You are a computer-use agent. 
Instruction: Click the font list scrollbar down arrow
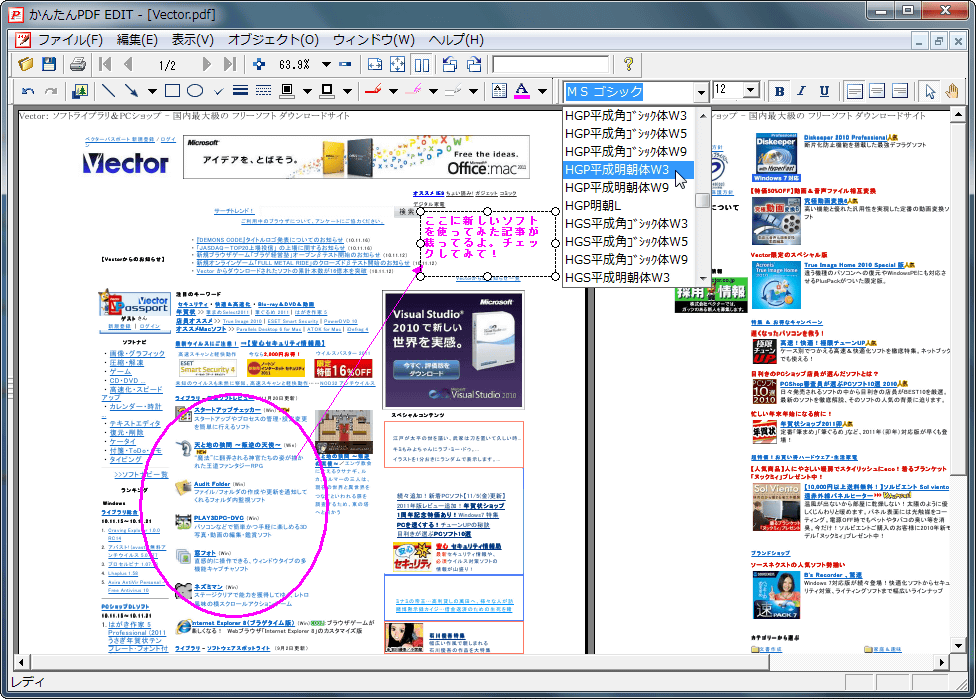703,278
